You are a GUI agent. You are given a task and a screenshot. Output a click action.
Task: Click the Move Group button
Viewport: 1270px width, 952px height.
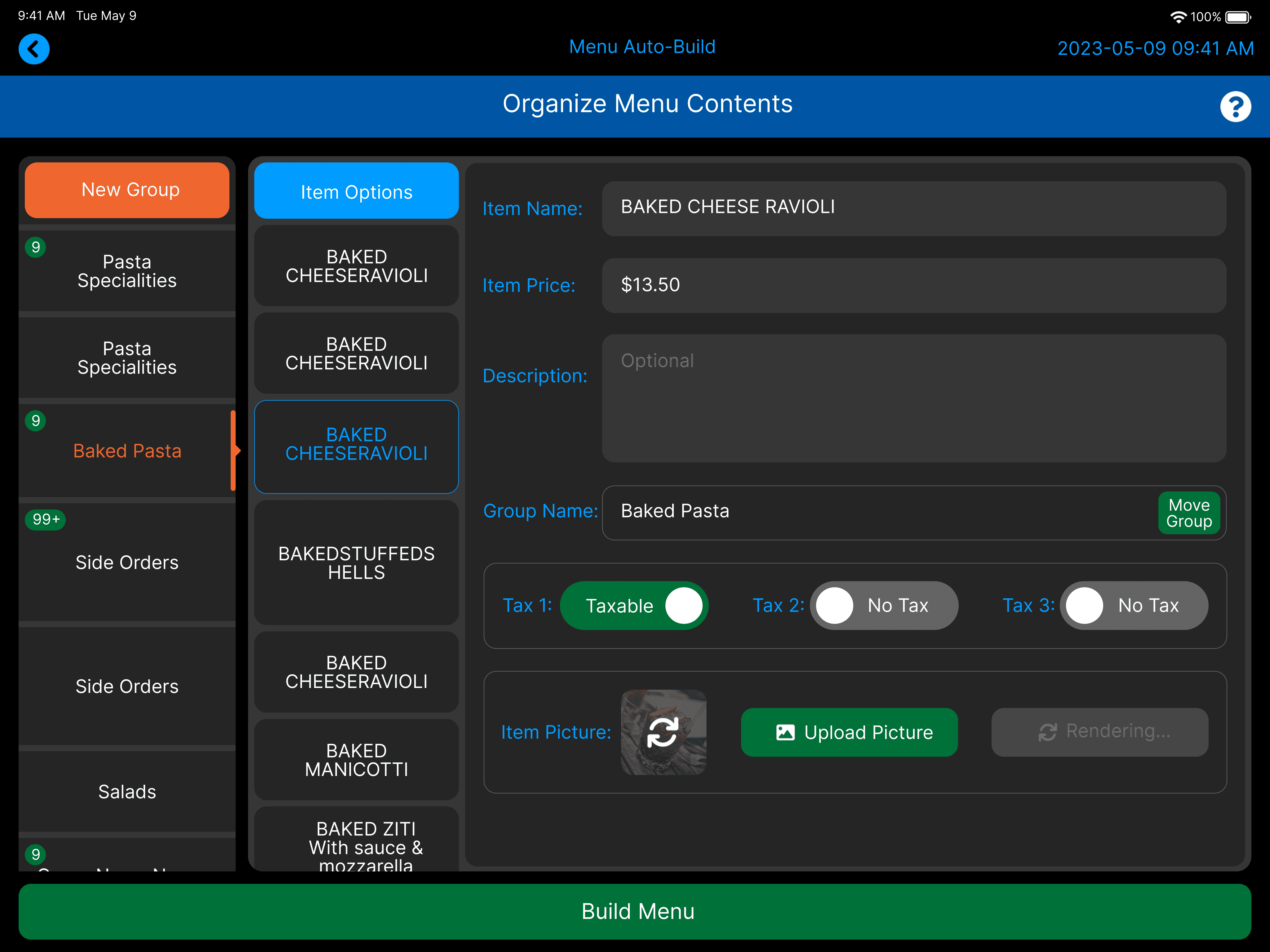1189,513
